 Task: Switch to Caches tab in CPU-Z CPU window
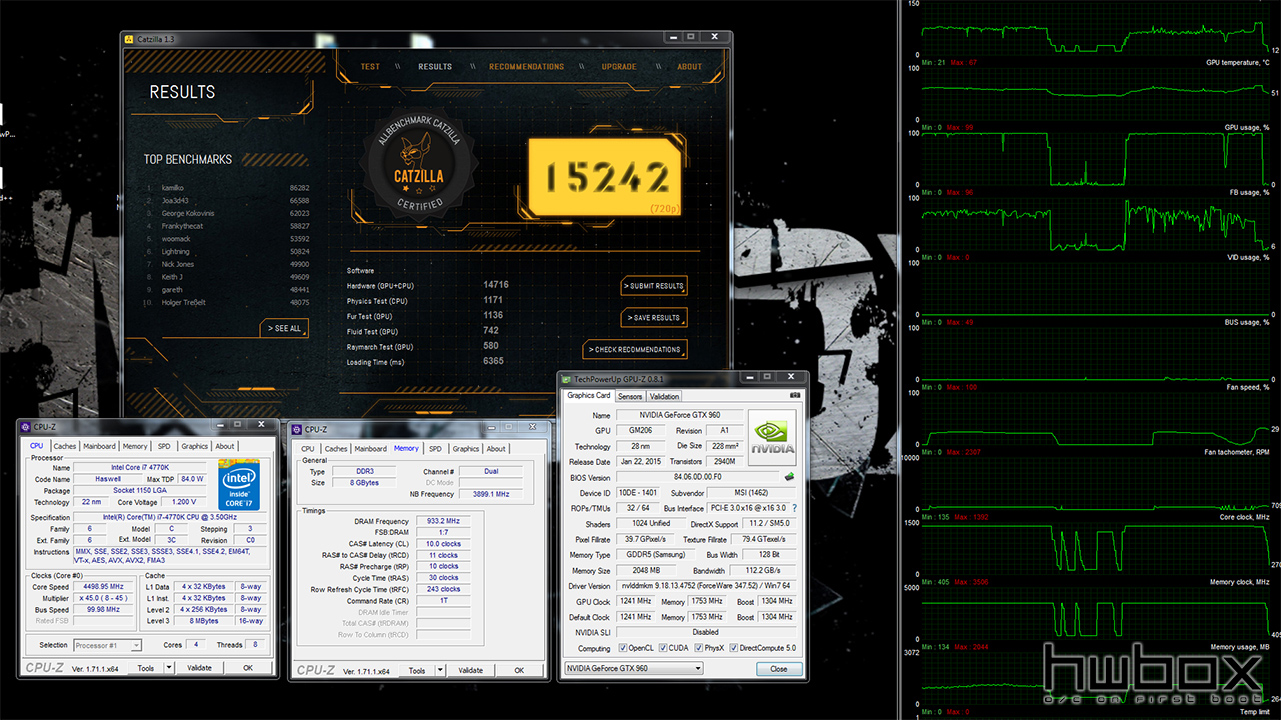pos(65,446)
